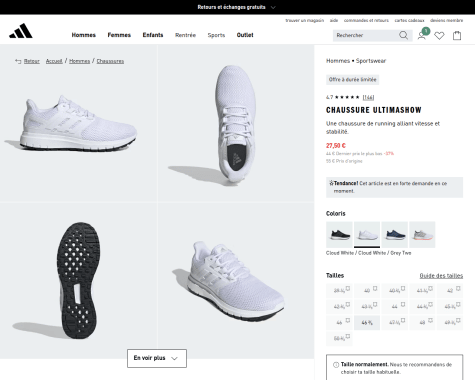Screen dimensions: 475x380
Task: Open the Outlet menu
Action: tap(245, 35)
